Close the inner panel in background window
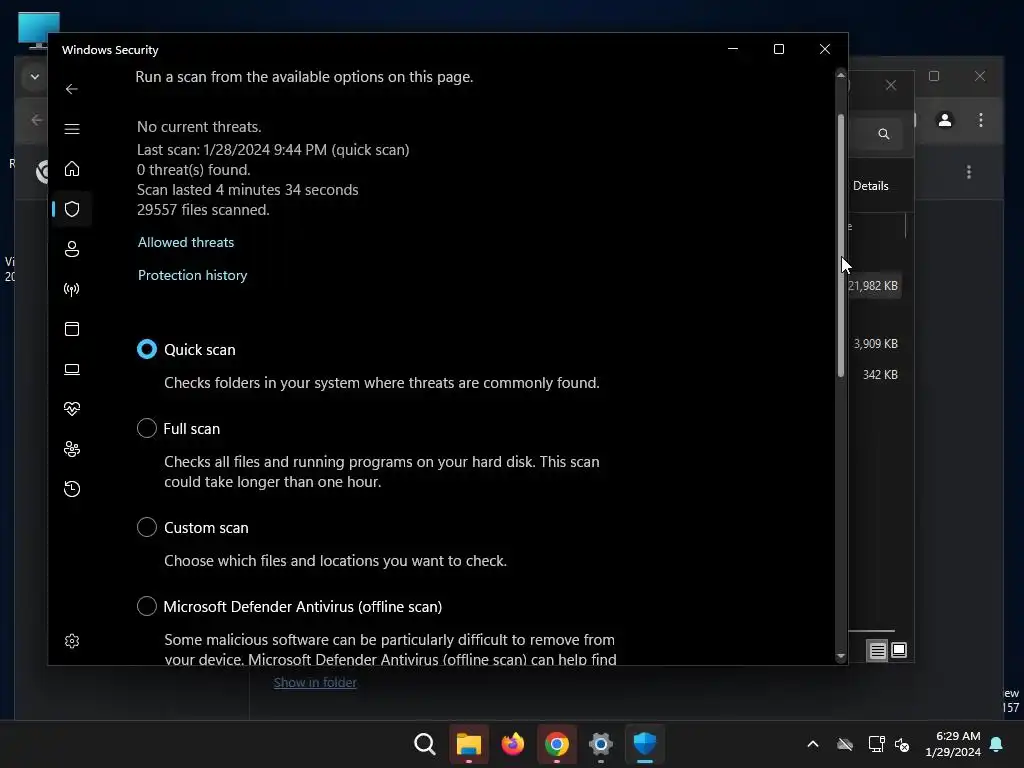The height and width of the screenshot is (768, 1024). (x=891, y=86)
